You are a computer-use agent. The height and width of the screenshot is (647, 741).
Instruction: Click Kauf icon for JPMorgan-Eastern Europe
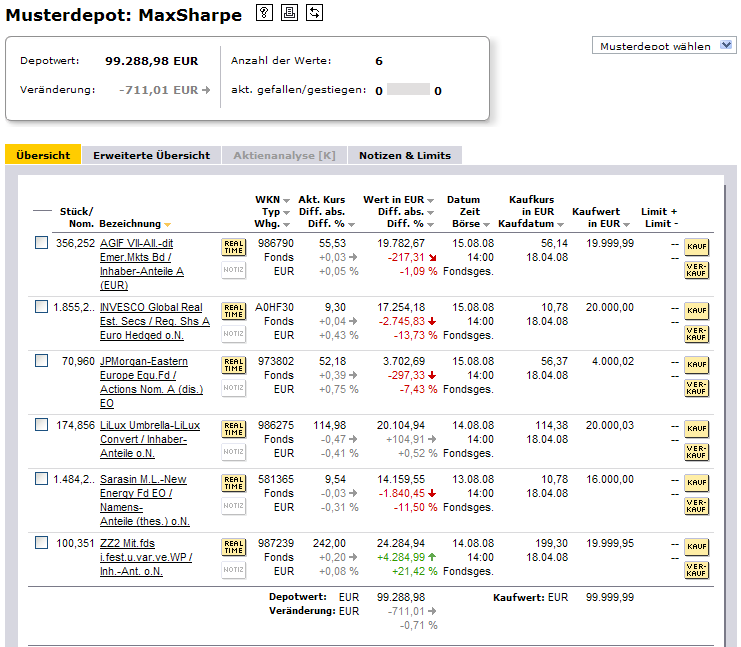coord(696,365)
